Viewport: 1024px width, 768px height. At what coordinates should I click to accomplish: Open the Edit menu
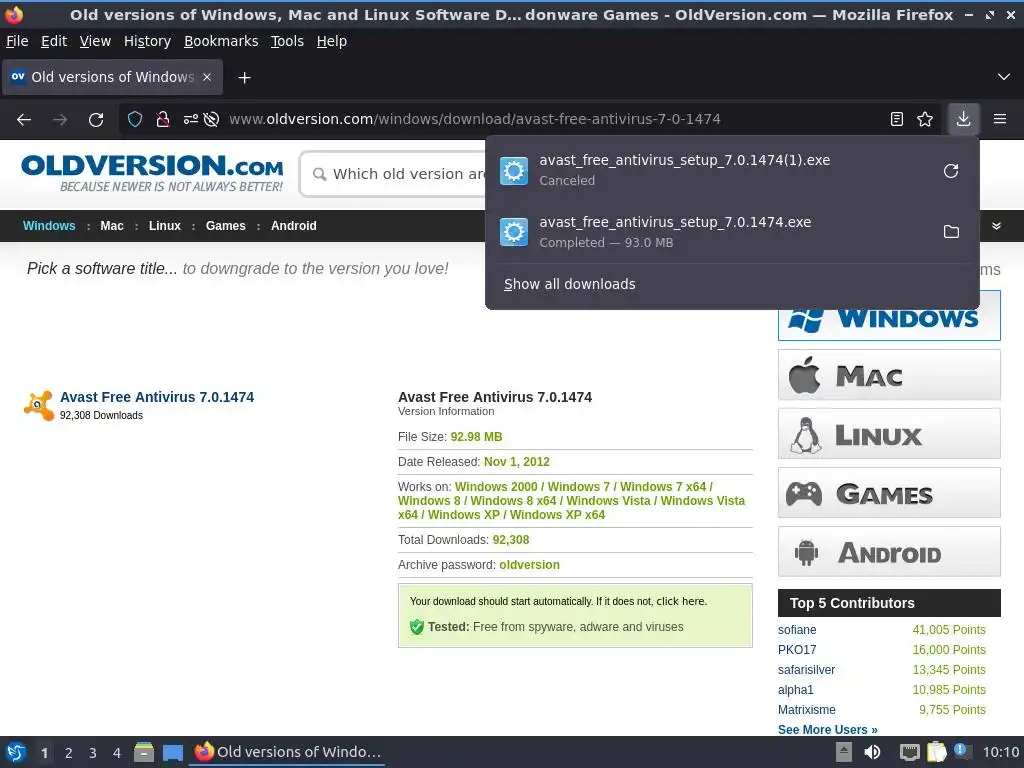point(54,41)
